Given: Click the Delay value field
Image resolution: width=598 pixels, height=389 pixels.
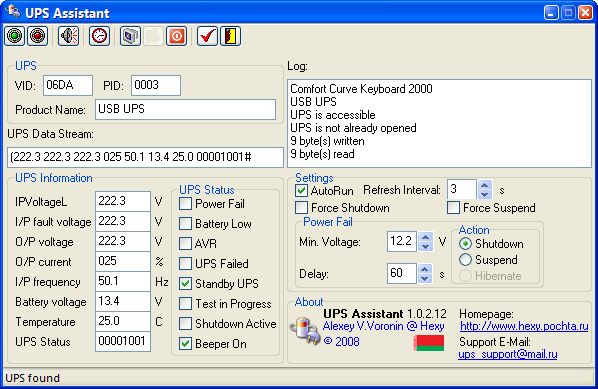Looking at the screenshot, I should (402, 273).
